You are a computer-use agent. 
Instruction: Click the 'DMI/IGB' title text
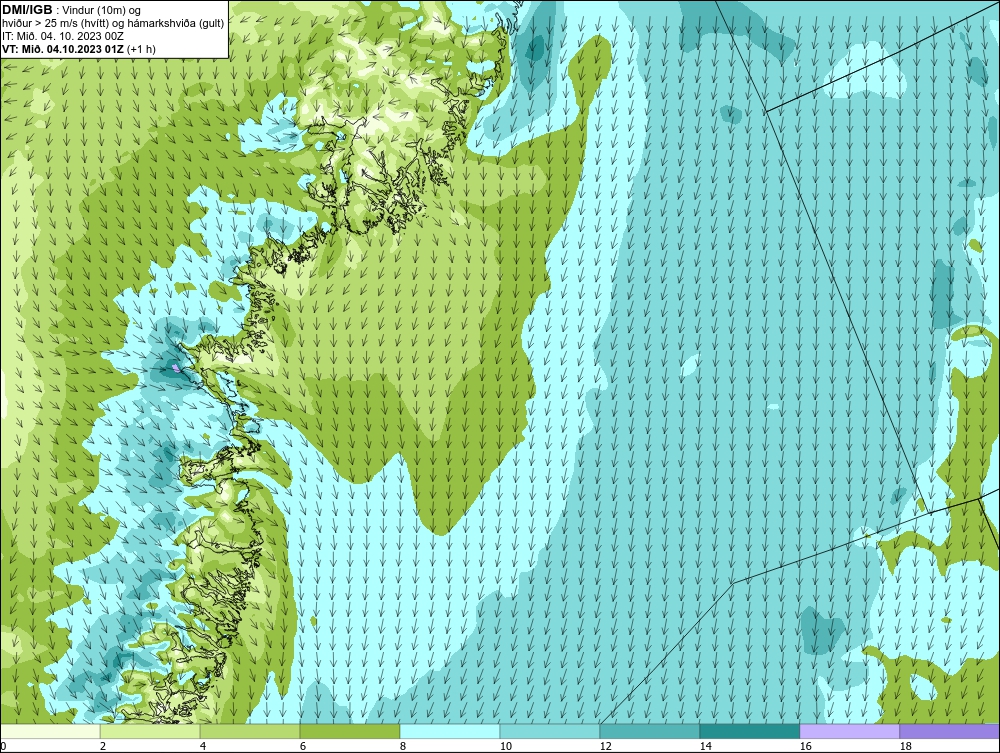pyautogui.click(x=27, y=10)
